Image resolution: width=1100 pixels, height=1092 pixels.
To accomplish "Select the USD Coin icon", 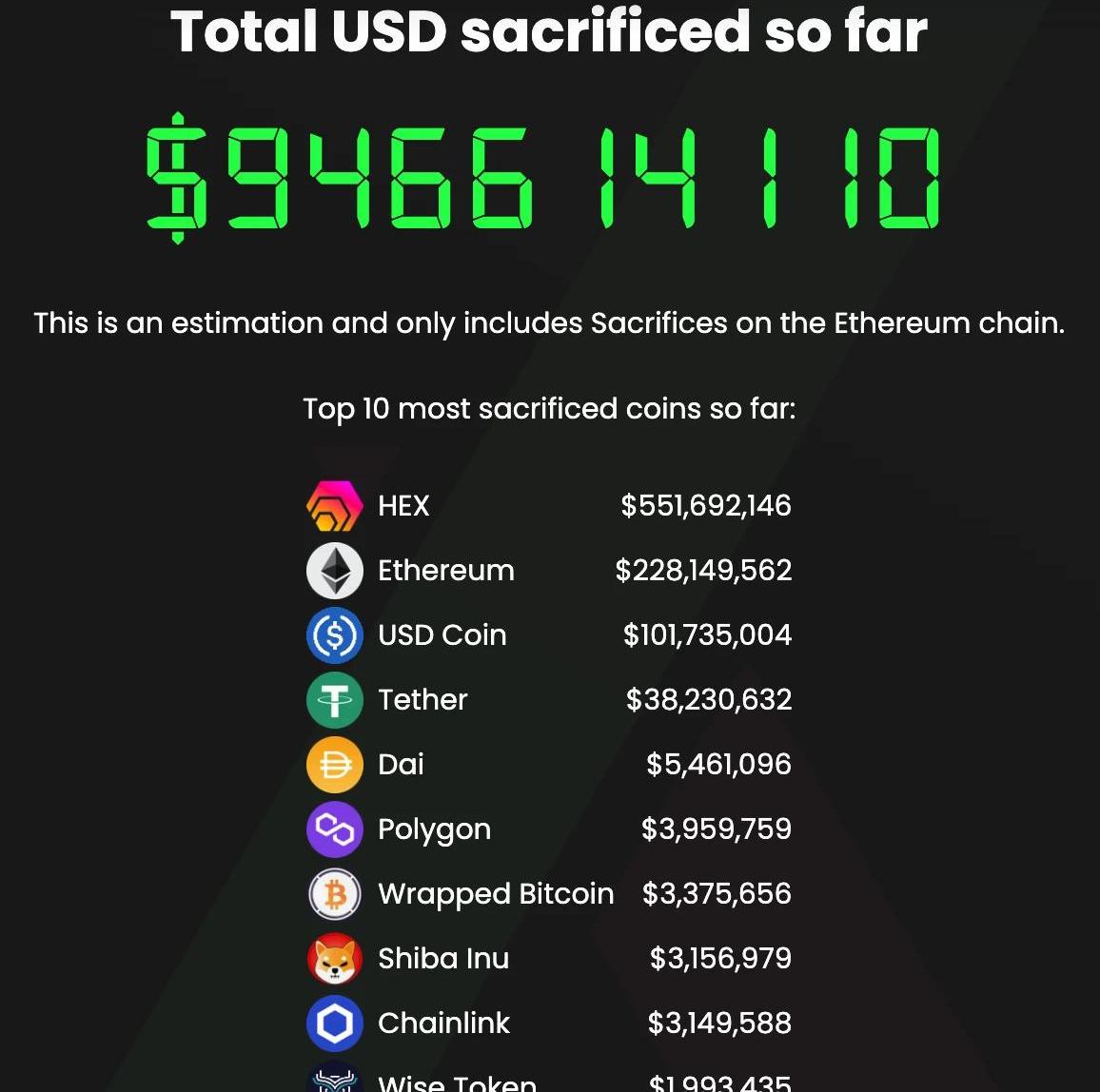I will click(335, 635).
